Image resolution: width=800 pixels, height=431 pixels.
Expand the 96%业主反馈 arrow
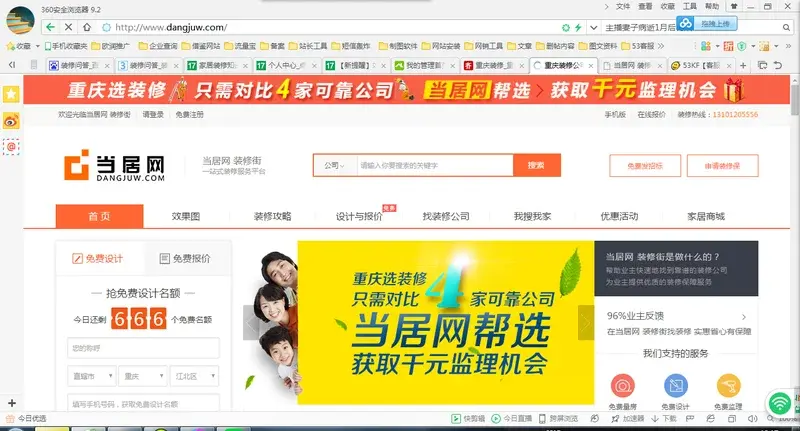pos(744,317)
